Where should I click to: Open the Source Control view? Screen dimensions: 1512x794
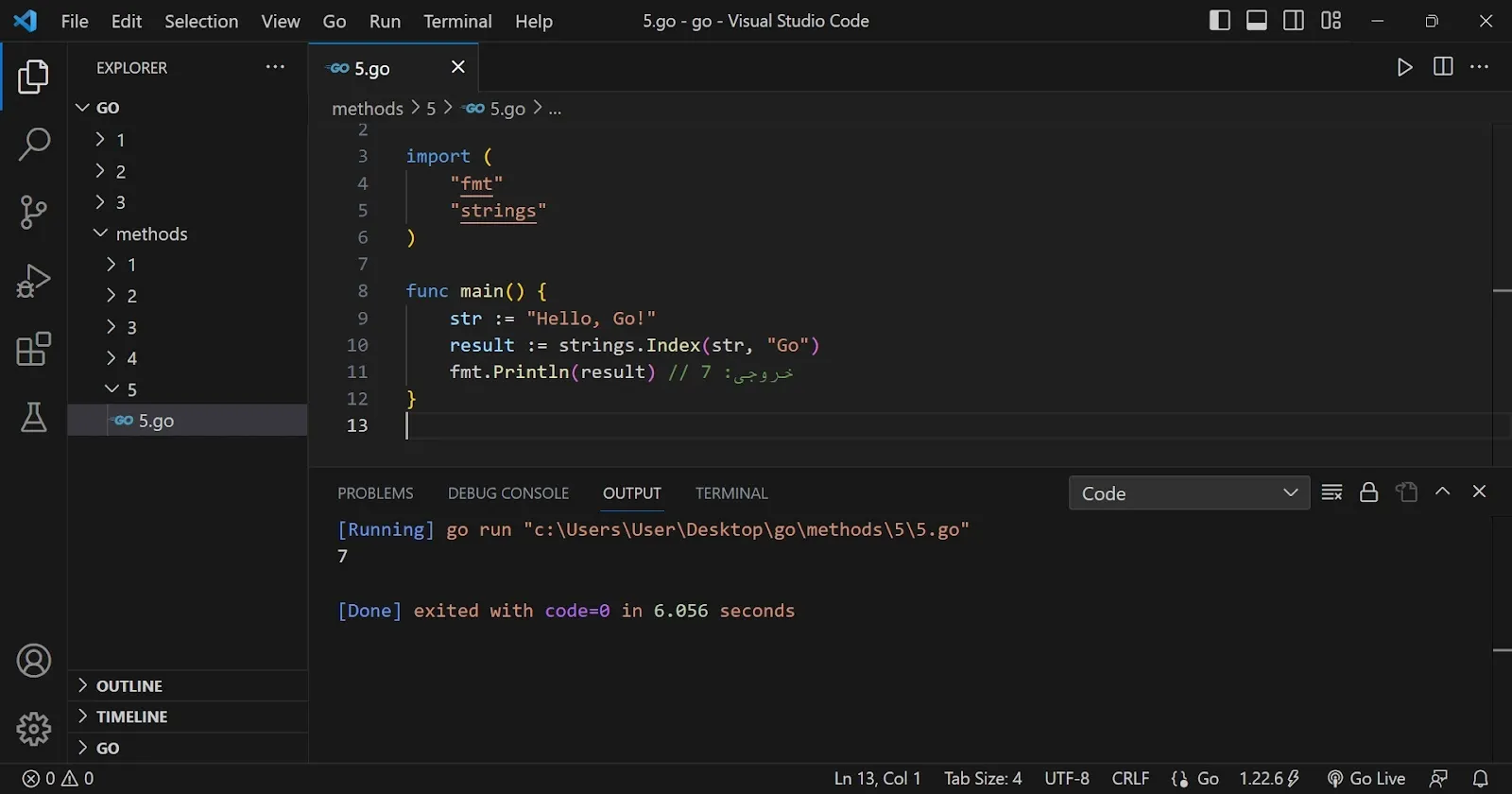click(x=33, y=213)
